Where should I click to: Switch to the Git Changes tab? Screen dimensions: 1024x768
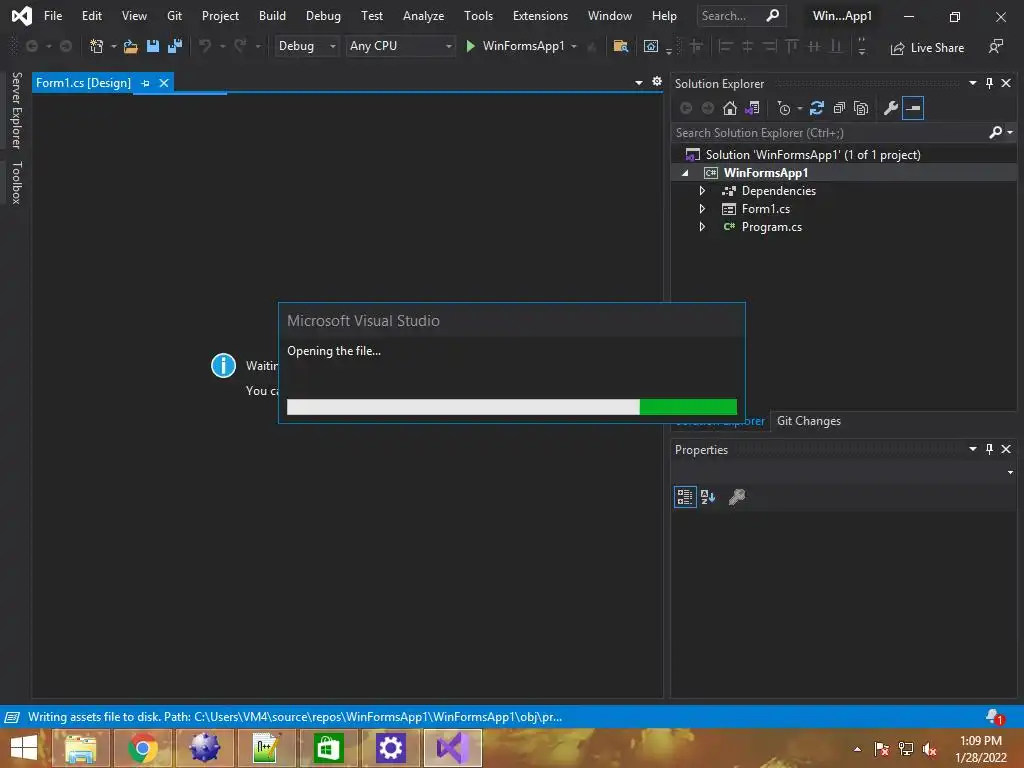[x=808, y=421]
